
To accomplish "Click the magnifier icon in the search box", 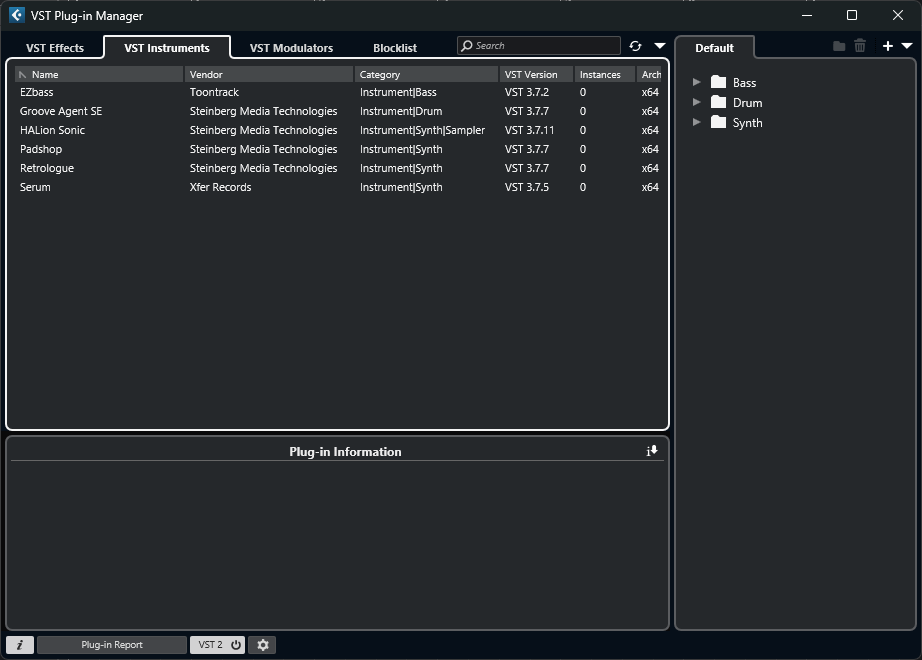I will (467, 46).
